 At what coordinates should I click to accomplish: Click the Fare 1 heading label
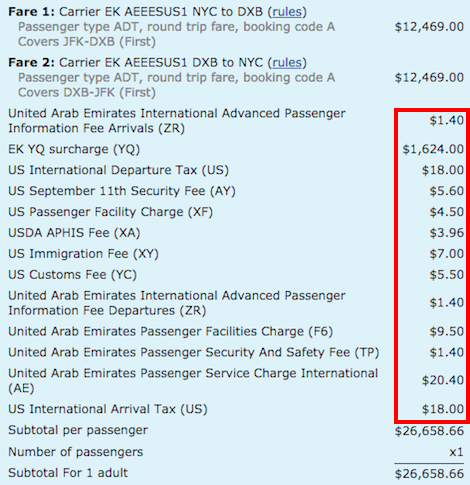tap(31, 12)
